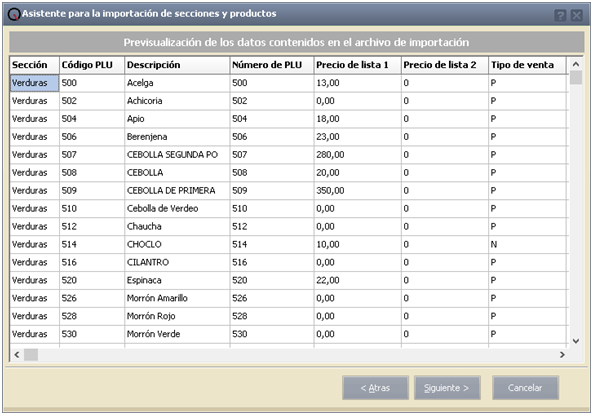The width and height of the screenshot is (593, 415).
Task: Click the horizontal scrollbar left arrow
Action: tap(17, 354)
